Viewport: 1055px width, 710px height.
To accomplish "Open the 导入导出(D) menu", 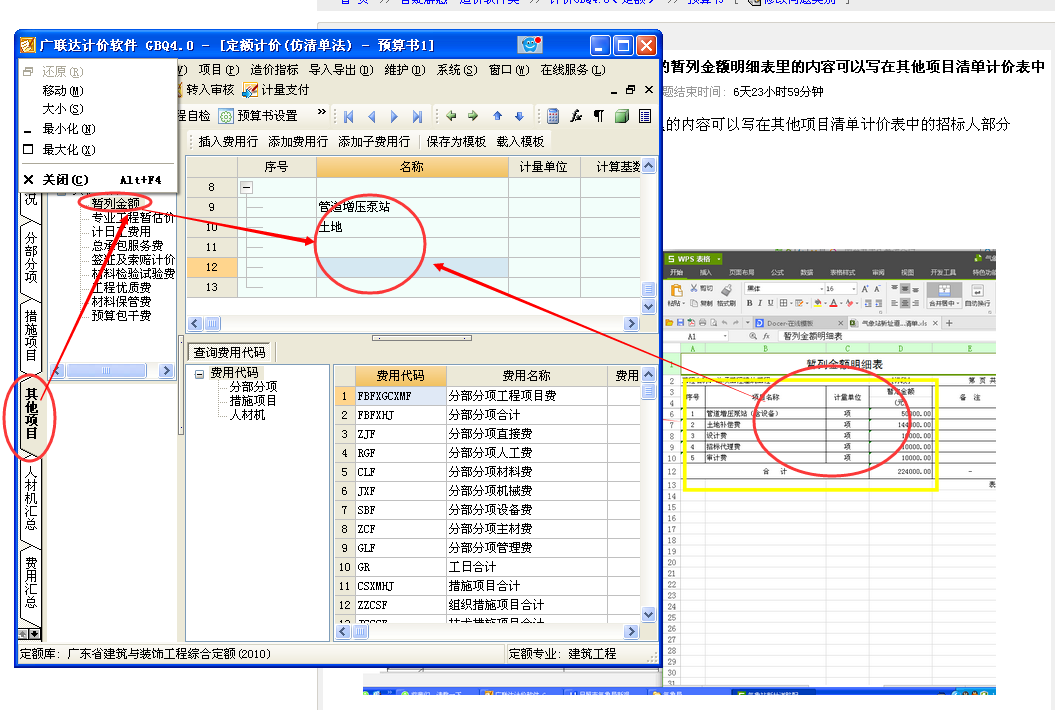I will pyautogui.click(x=340, y=70).
